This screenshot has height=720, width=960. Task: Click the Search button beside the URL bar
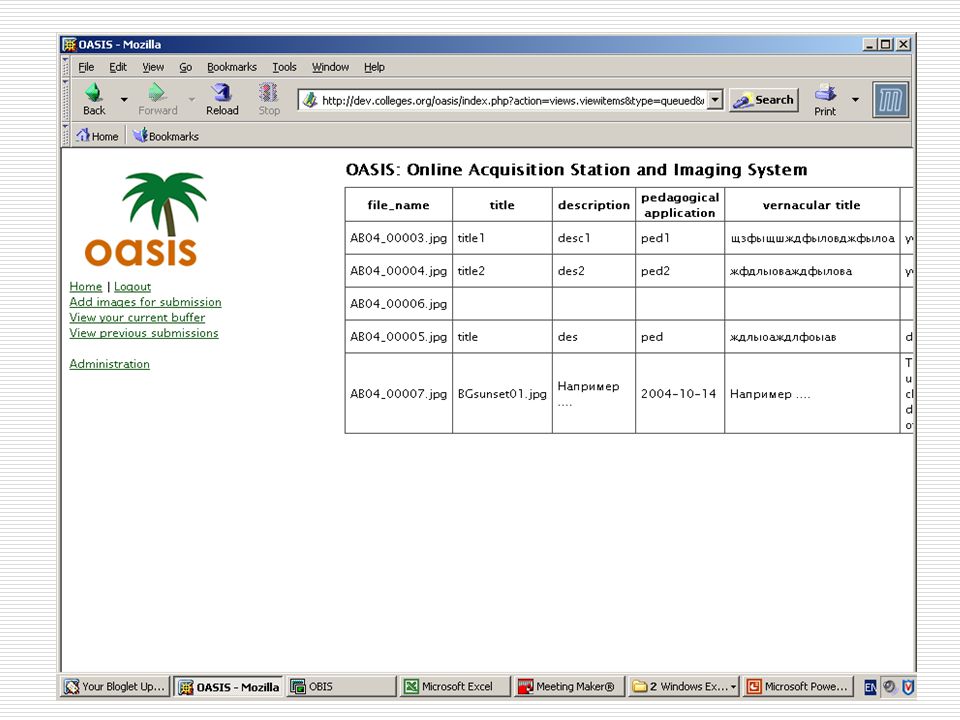[764, 100]
